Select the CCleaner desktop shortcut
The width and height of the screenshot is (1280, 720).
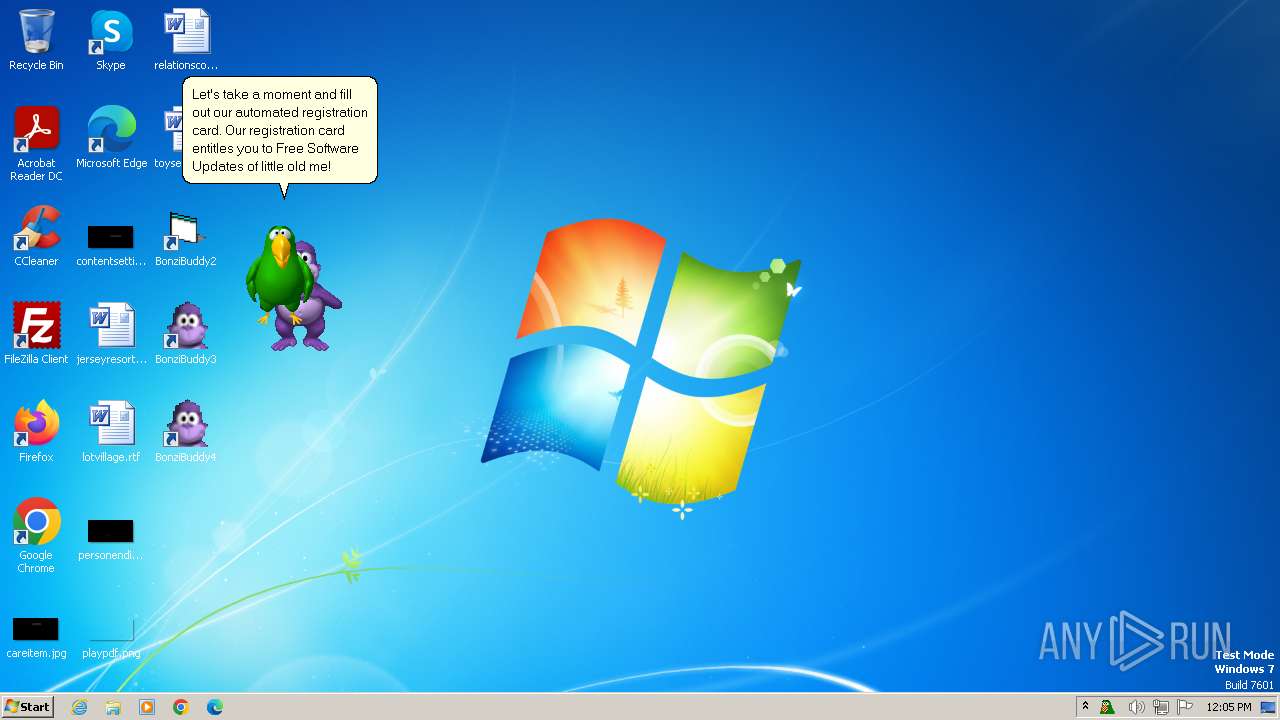tap(36, 236)
